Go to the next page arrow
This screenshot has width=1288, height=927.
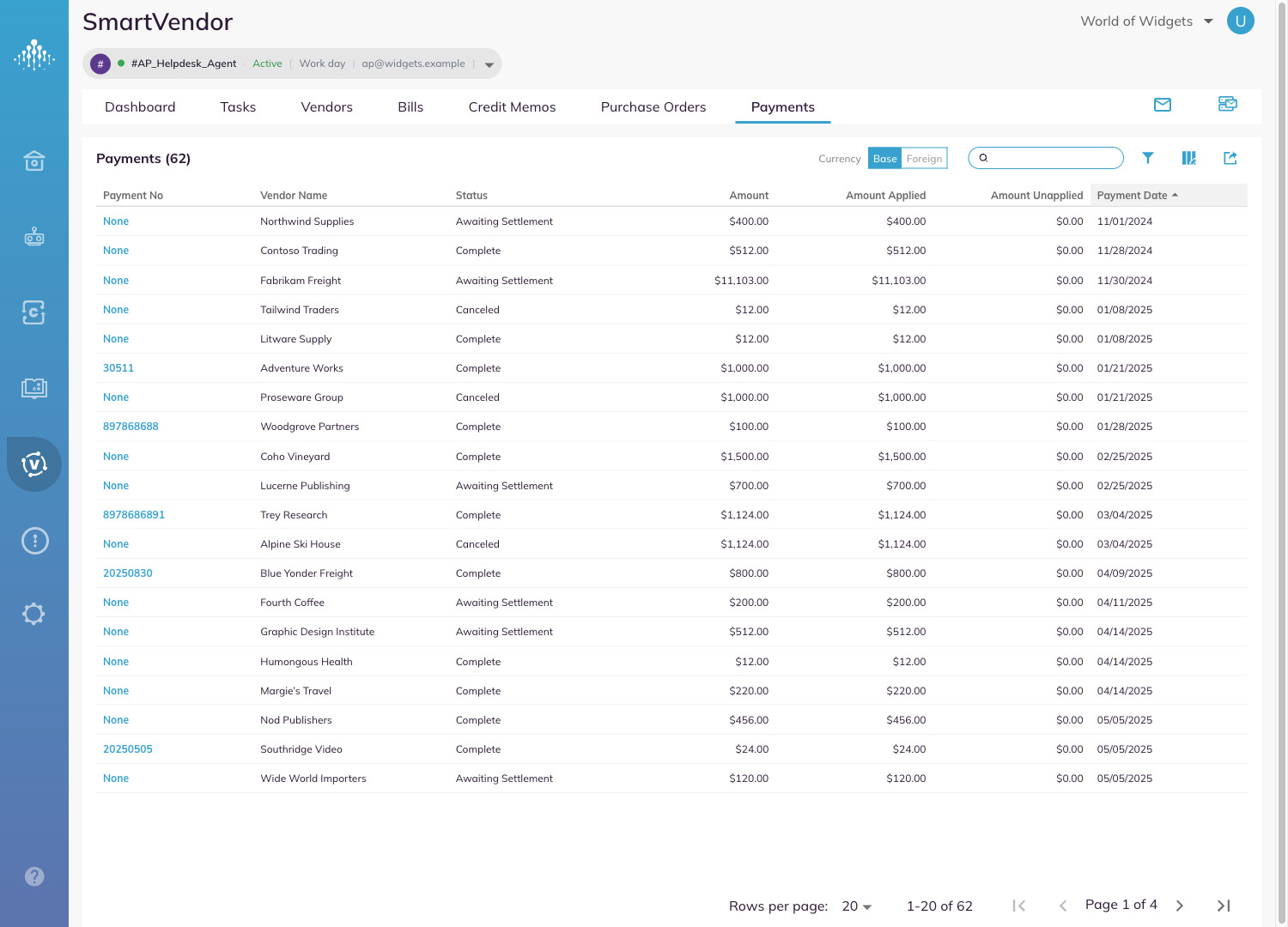pyautogui.click(x=1180, y=906)
